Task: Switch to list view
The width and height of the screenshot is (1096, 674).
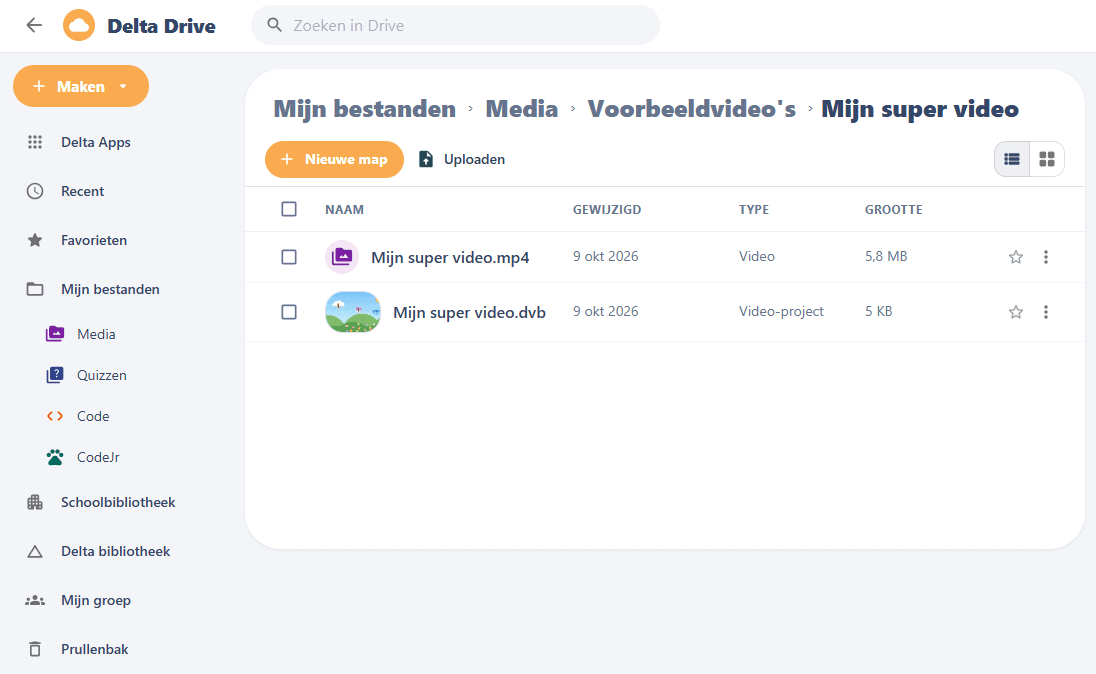Action: [1011, 159]
